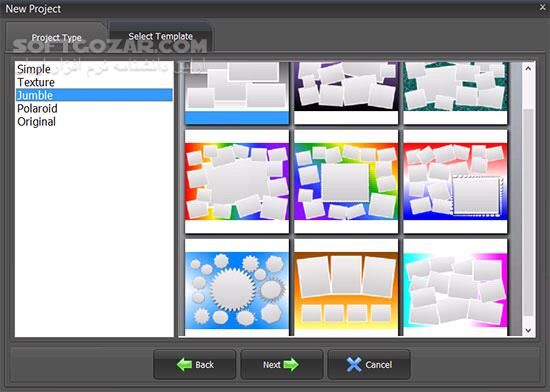Select the blue gear-shaped frames template
Screen dimensions: 550x392
point(237,288)
